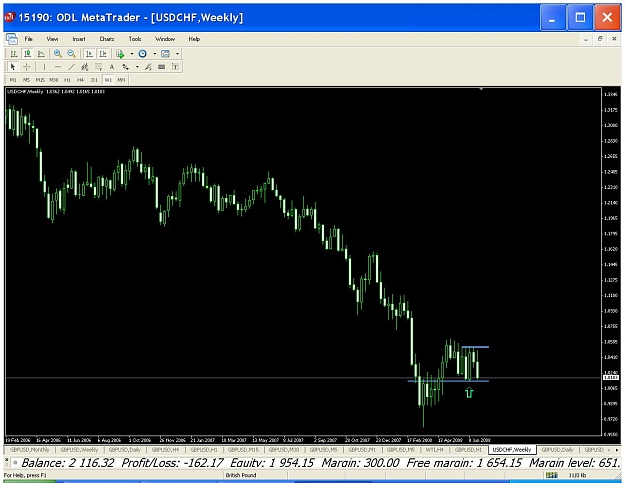Expand the Indicators dropdown arrow

click(x=132, y=54)
